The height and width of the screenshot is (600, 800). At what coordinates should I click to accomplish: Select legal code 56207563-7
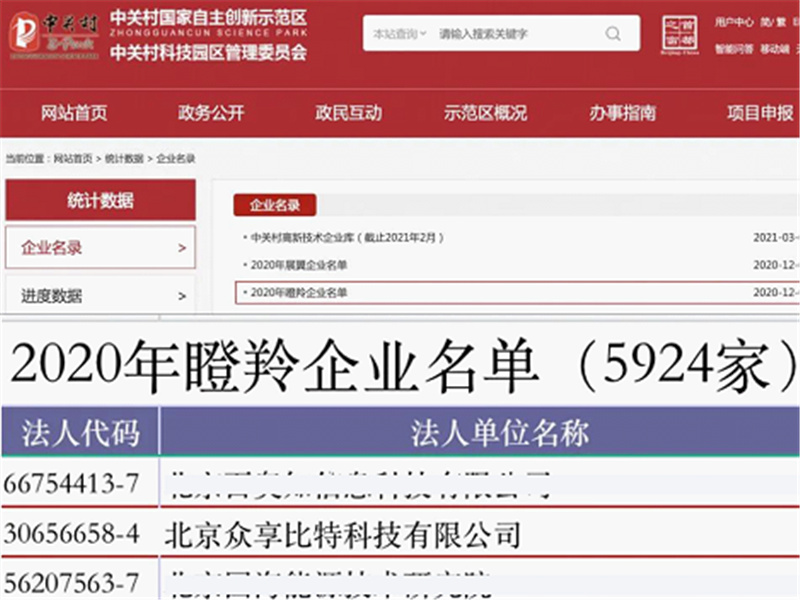point(71,583)
